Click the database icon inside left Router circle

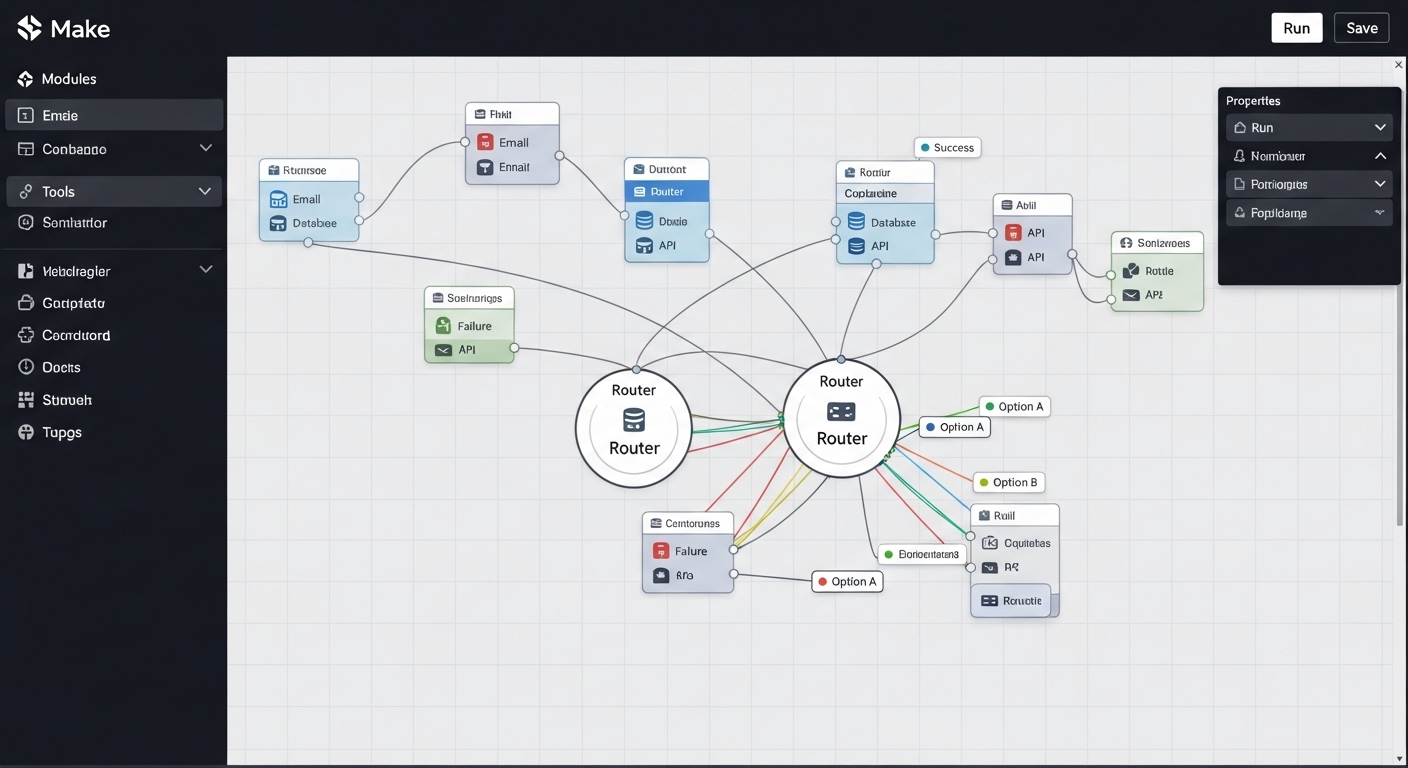(633, 419)
